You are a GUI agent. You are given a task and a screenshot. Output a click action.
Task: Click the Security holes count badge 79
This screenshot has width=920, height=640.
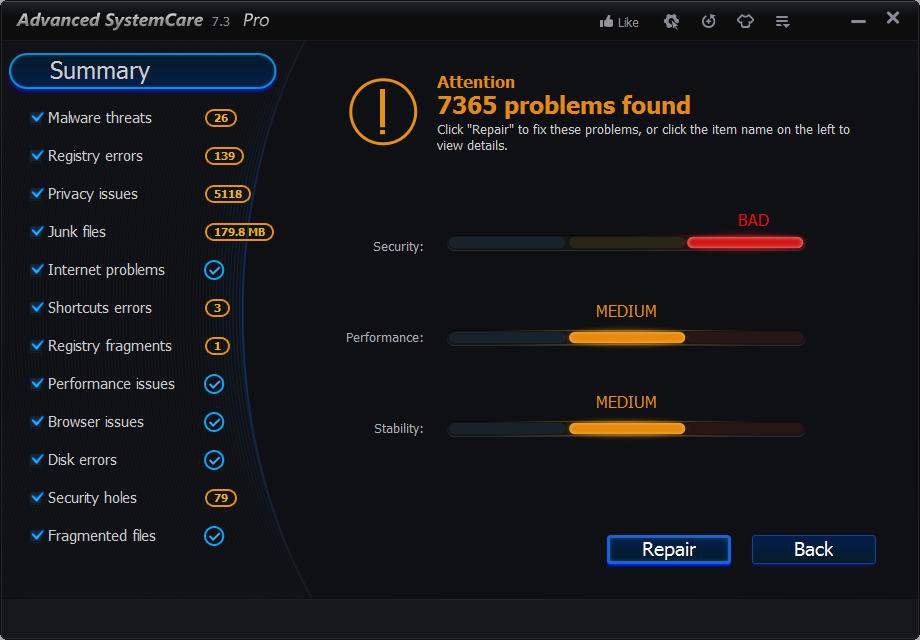[221, 498]
